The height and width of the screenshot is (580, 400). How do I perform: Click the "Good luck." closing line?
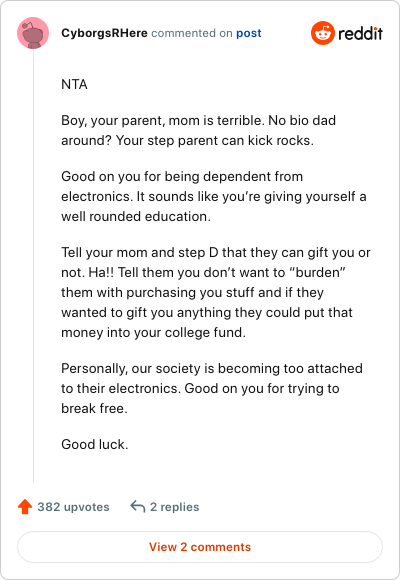click(x=95, y=444)
